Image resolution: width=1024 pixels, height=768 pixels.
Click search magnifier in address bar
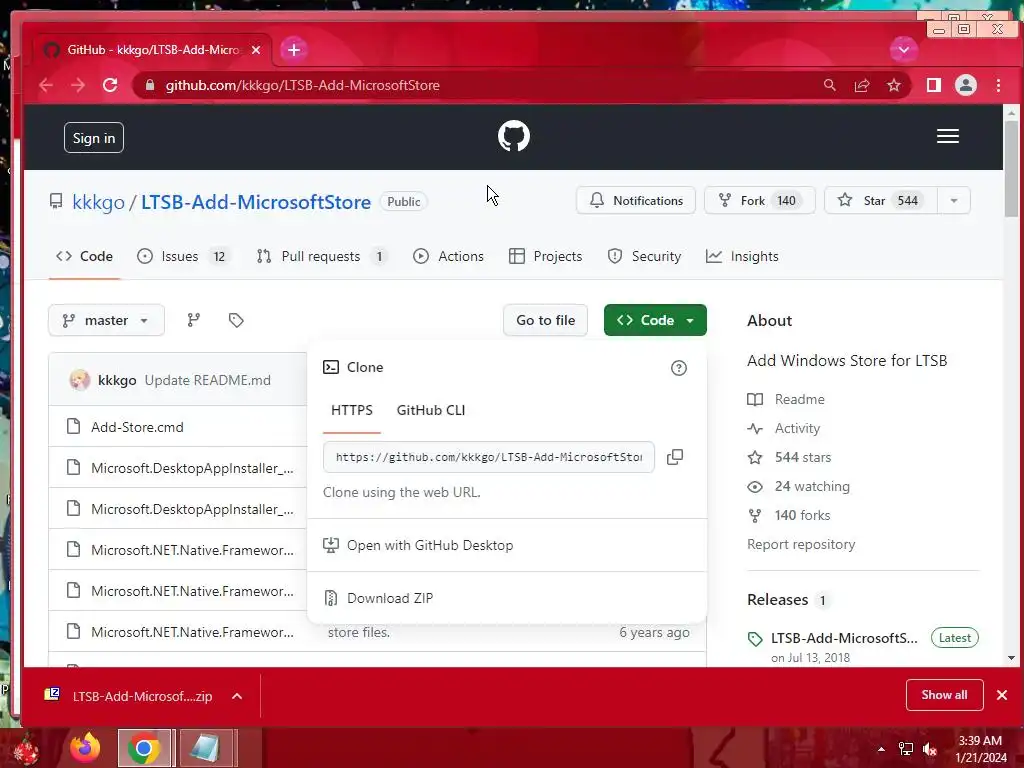tap(829, 85)
